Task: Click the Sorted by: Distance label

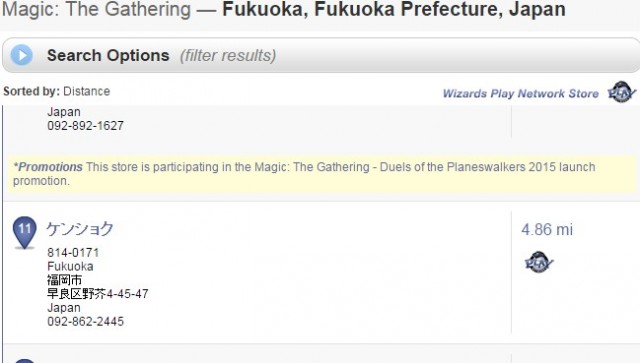Action: [x=57, y=91]
